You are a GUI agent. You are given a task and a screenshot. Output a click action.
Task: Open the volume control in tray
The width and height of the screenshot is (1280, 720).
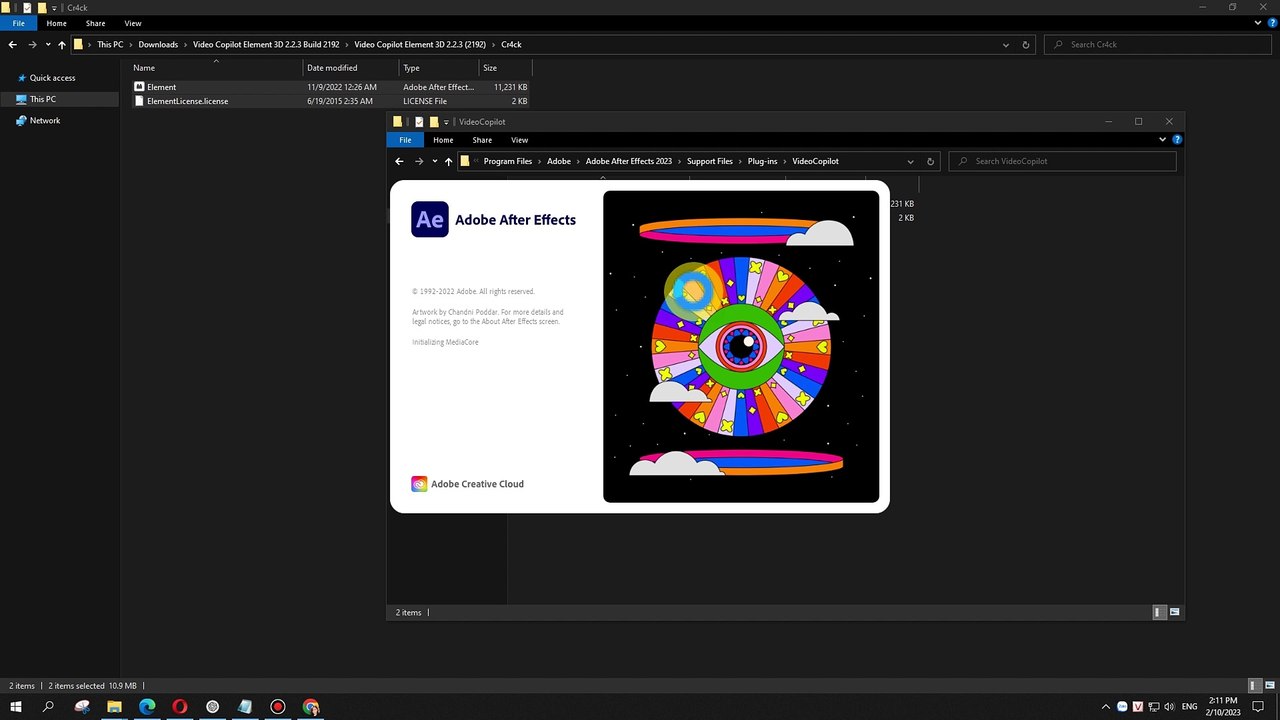[1170, 707]
